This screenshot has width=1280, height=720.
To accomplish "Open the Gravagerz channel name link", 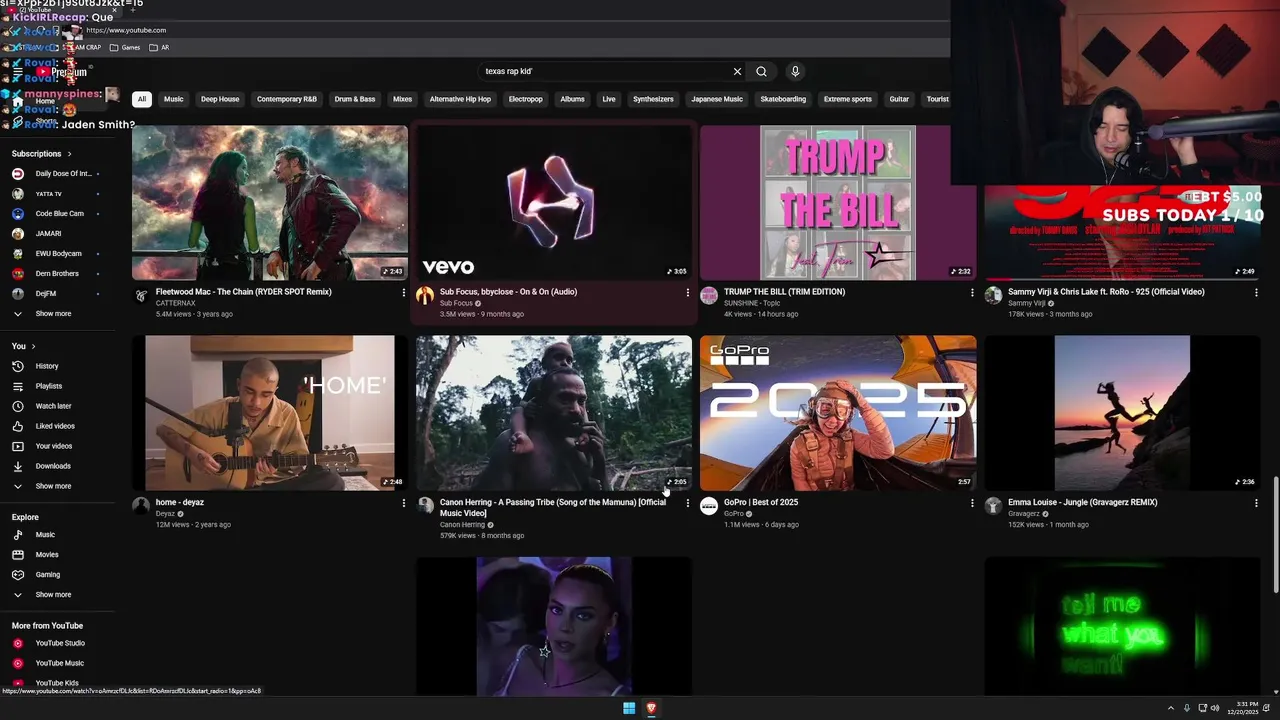I will tap(1025, 514).
